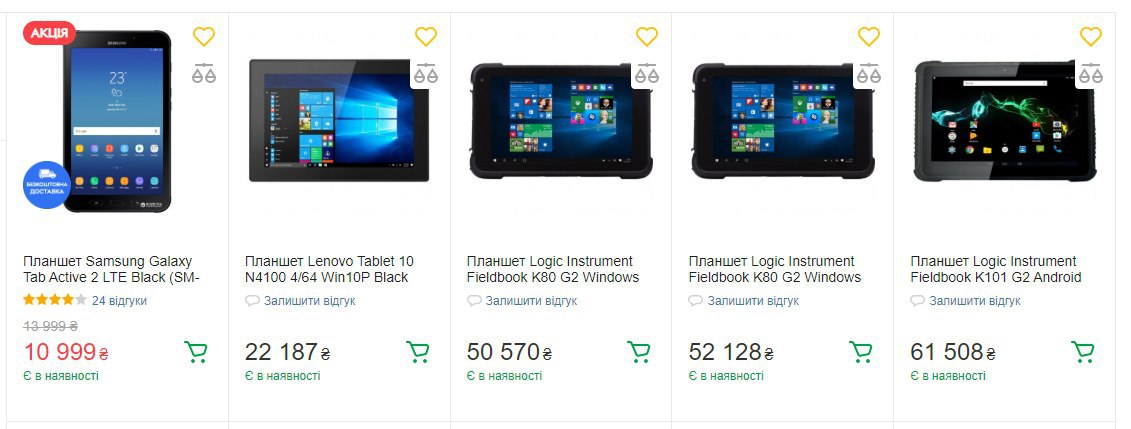
Task: Compare the Fieldbook K101 G2 Android
Action: click(1091, 74)
